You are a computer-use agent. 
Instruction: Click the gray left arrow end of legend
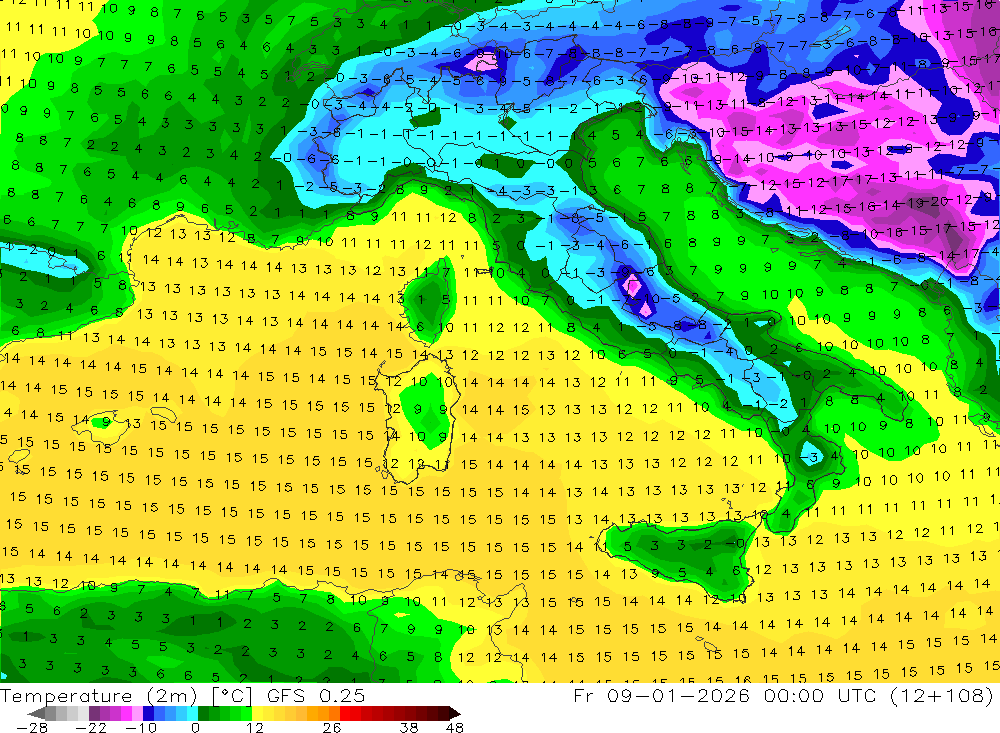pos(36,713)
